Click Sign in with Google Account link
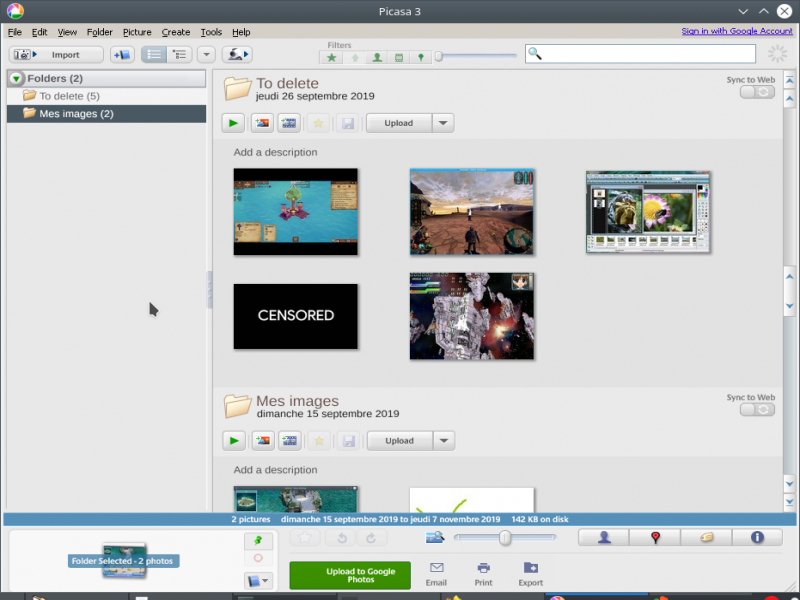800x600 pixels. (x=736, y=31)
